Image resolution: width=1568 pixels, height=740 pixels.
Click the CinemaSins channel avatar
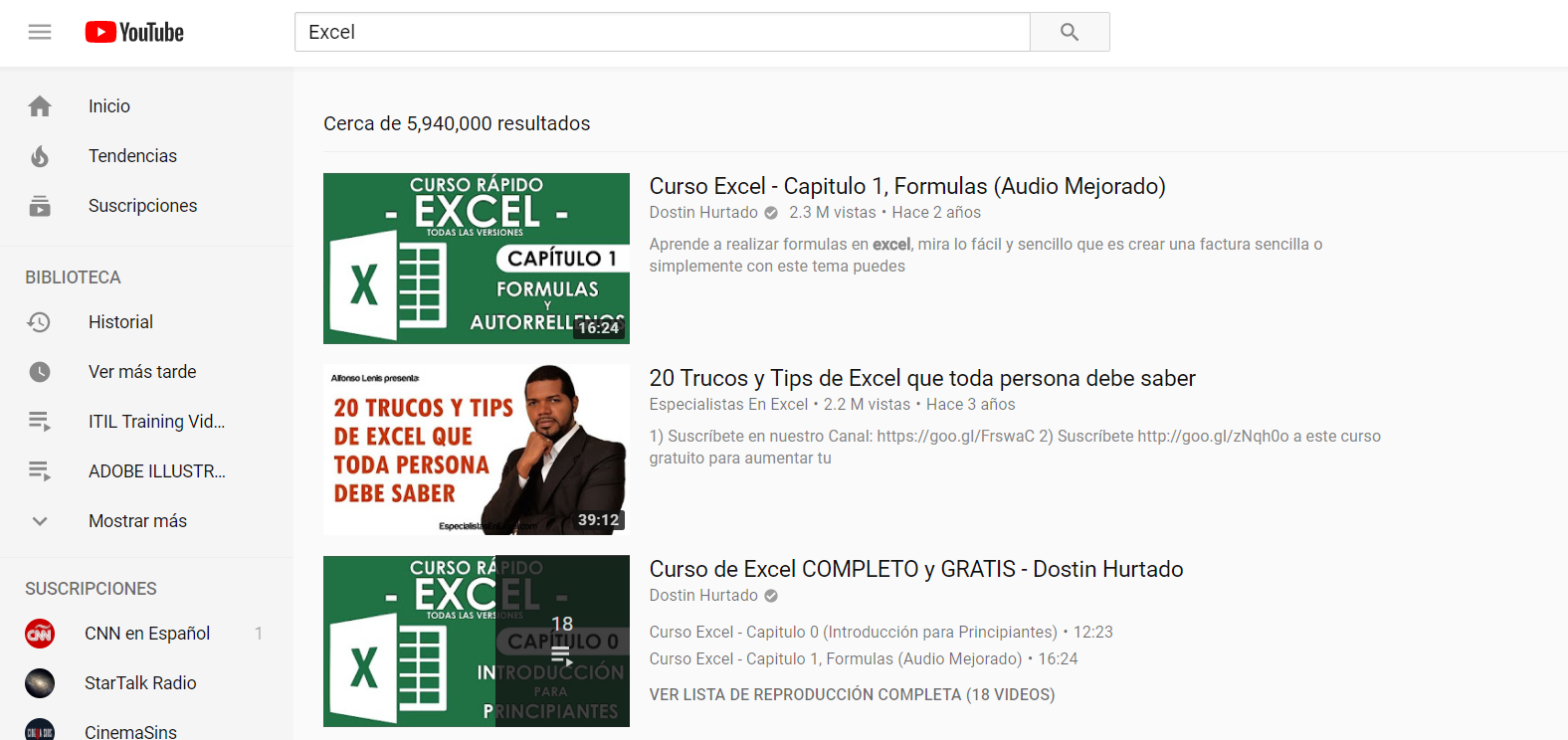(x=40, y=731)
